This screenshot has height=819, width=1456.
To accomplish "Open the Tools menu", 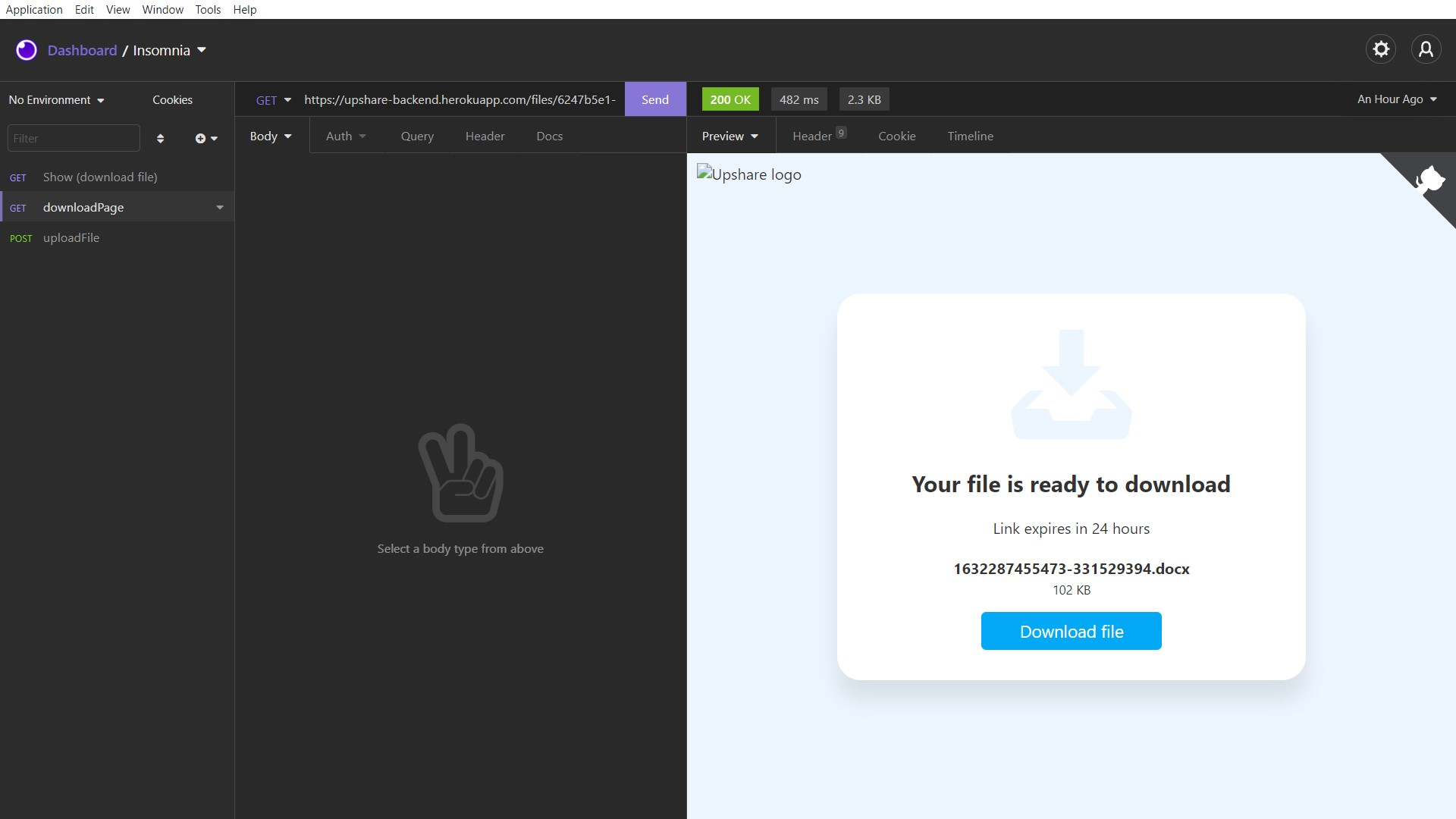I will [x=207, y=9].
